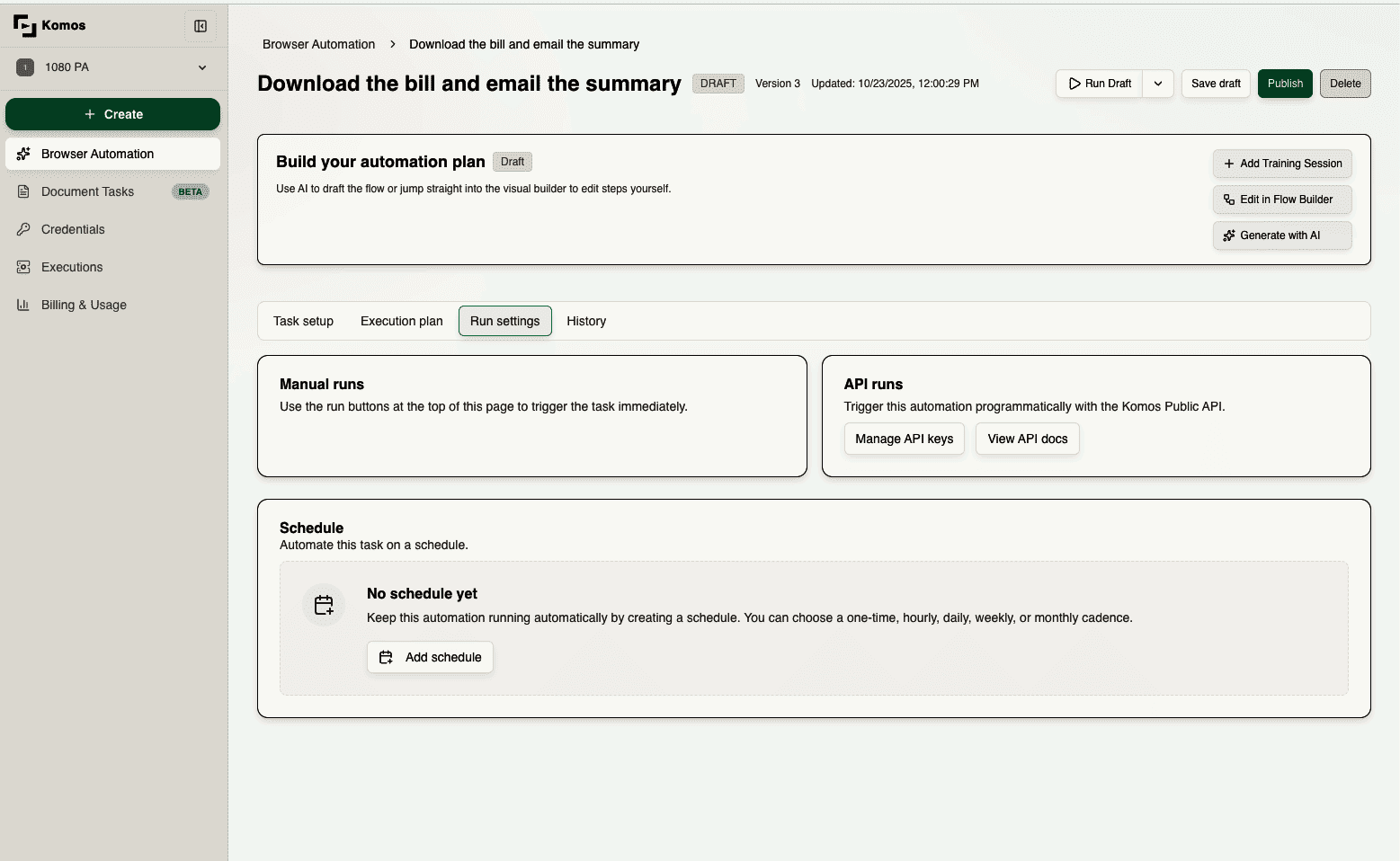Go to Browser Automation breadcrumb link
The width and height of the screenshot is (1400, 861).
point(318,44)
